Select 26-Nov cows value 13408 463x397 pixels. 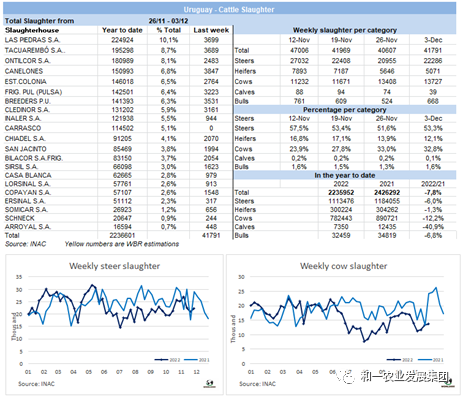387,82
